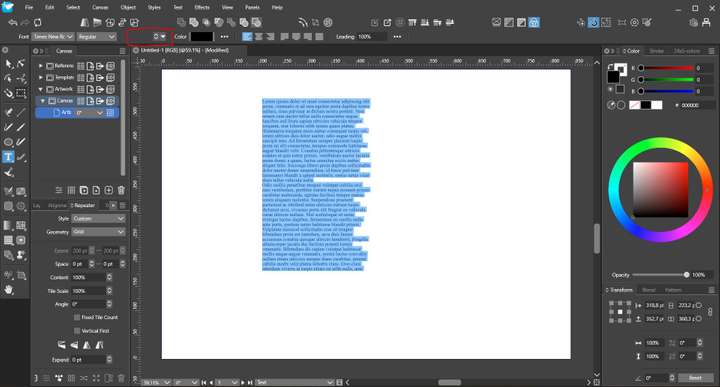This screenshot has width=720, height=387.
Task: Click the Undo arrow icon
Action: (13, 22)
